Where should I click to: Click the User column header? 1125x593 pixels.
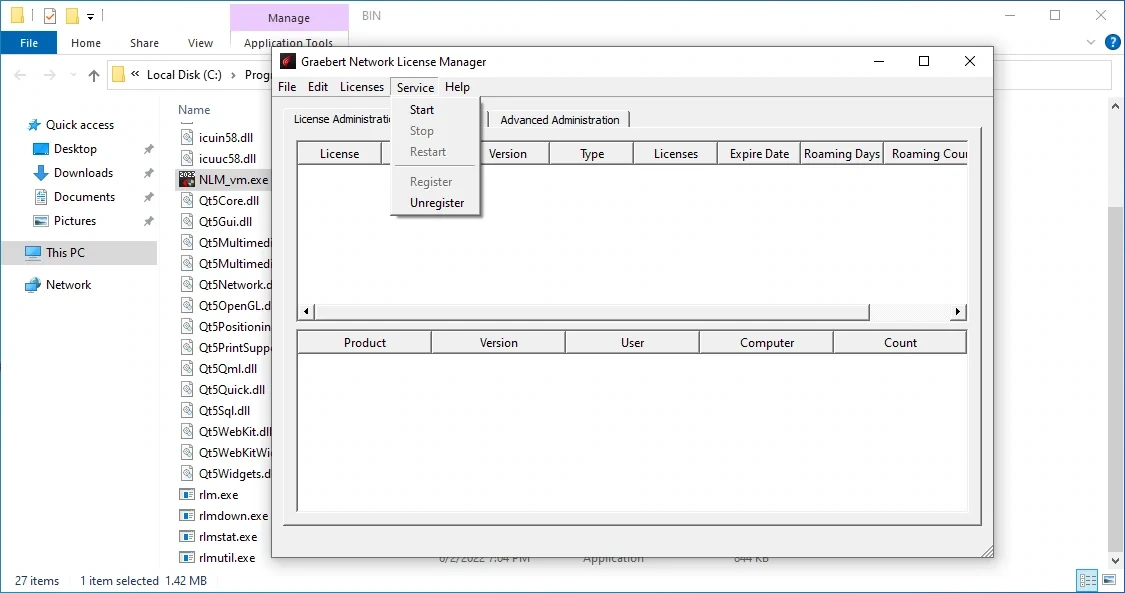coord(632,343)
